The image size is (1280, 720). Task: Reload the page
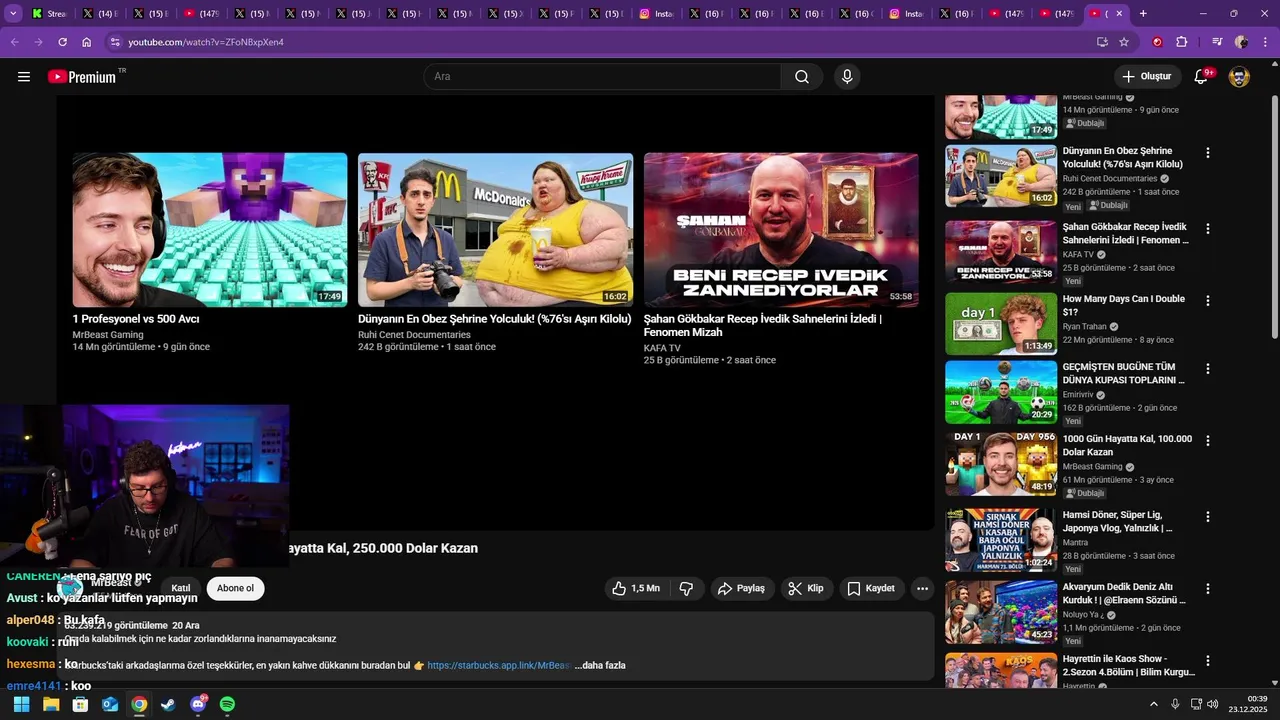[x=62, y=42]
